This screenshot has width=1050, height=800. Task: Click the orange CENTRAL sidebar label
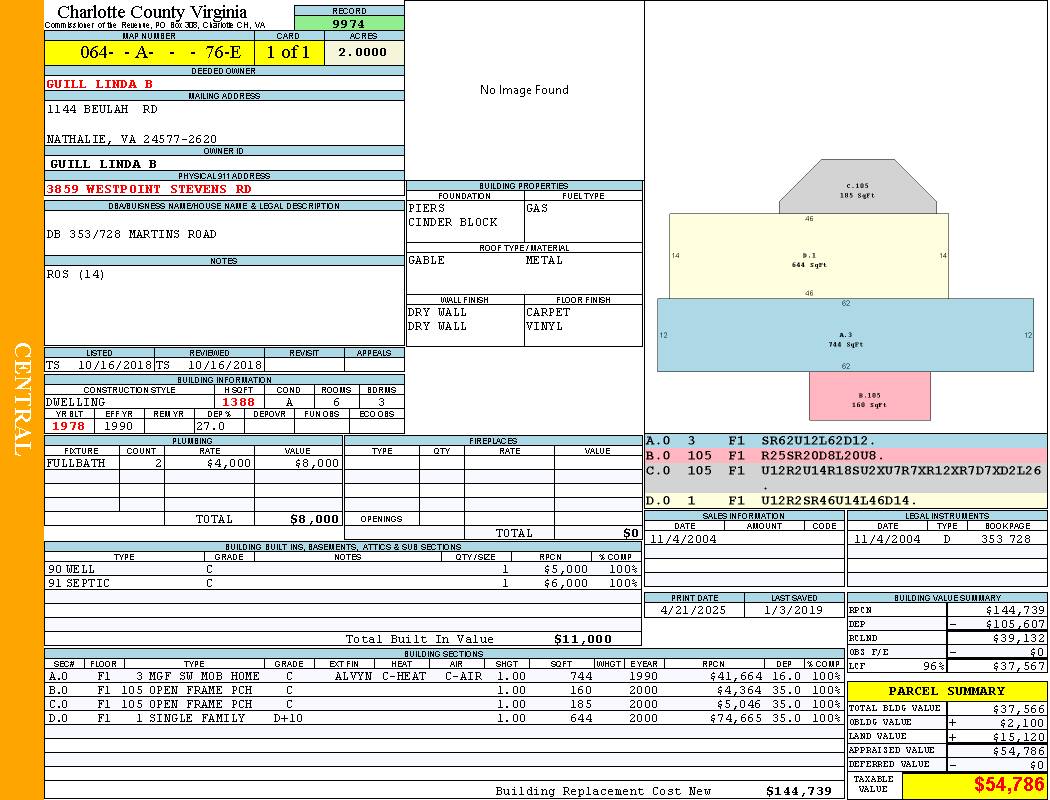pyautogui.click(x=22, y=400)
